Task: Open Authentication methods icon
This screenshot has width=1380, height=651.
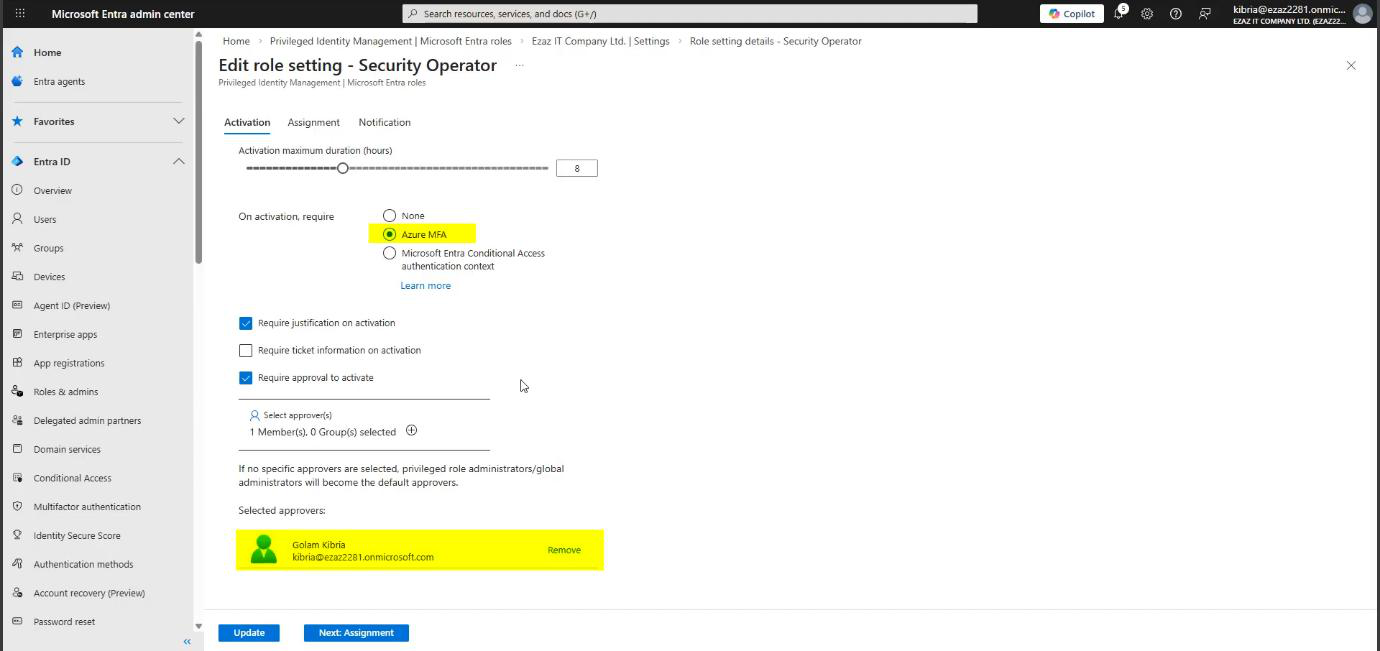Action: point(17,564)
